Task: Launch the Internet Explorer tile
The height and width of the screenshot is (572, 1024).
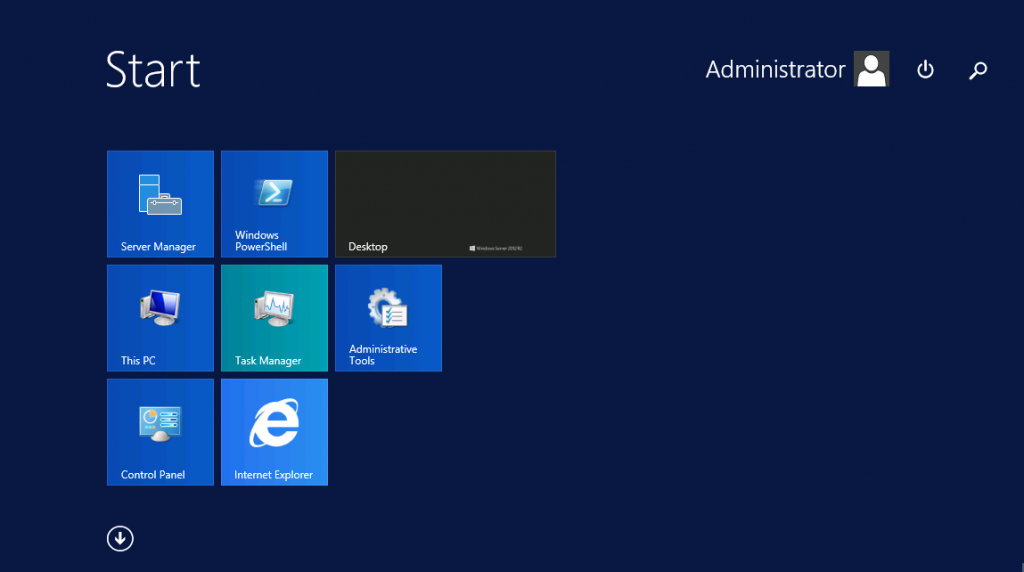Action: [274, 432]
